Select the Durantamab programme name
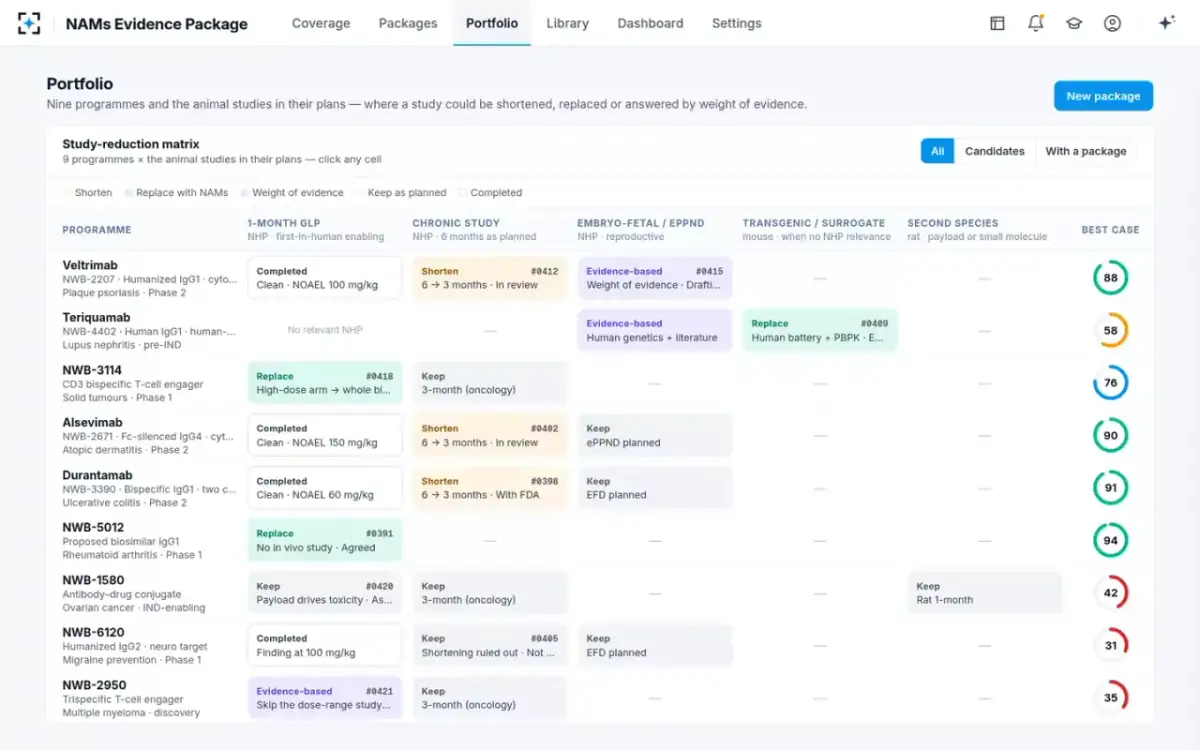1200x750 pixels. pyautogui.click(x=97, y=475)
